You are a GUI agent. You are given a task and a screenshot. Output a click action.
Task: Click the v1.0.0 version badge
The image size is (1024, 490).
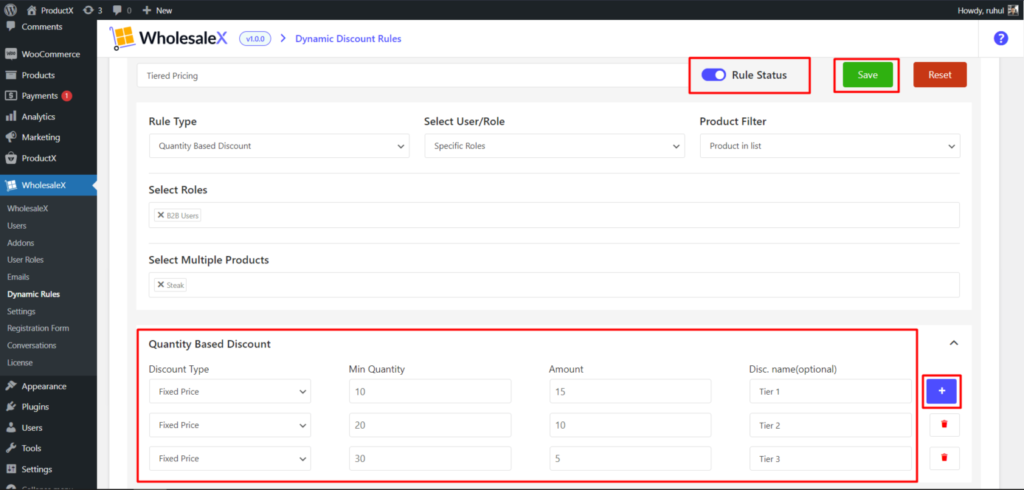pyautogui.click(x=255, y=39)
